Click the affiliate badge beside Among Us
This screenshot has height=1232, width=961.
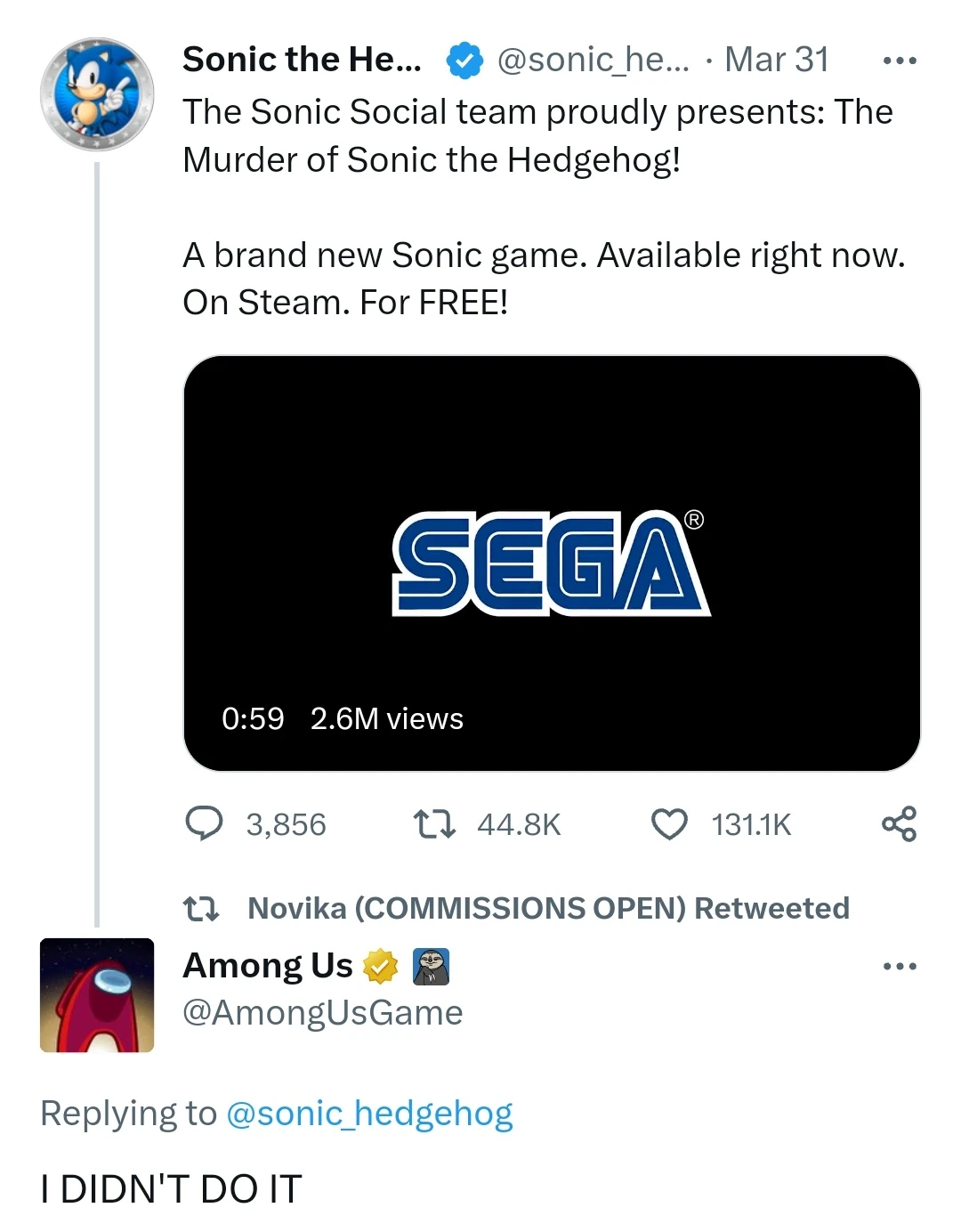click(432, 967)
